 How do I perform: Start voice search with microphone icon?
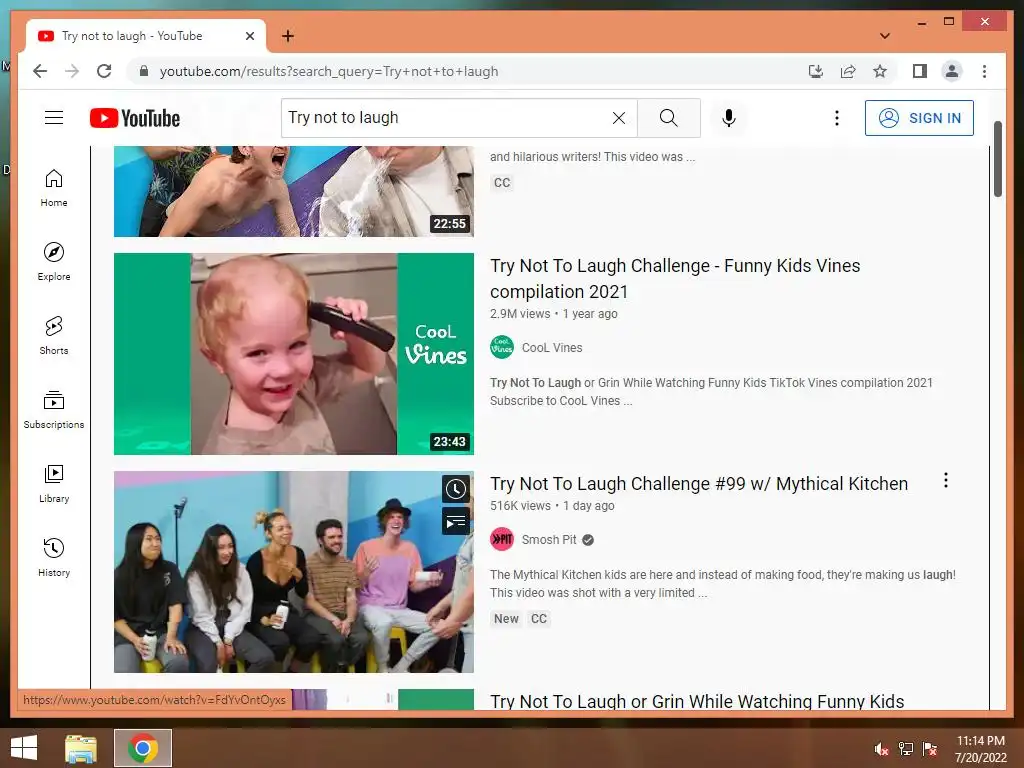[729, 118]
